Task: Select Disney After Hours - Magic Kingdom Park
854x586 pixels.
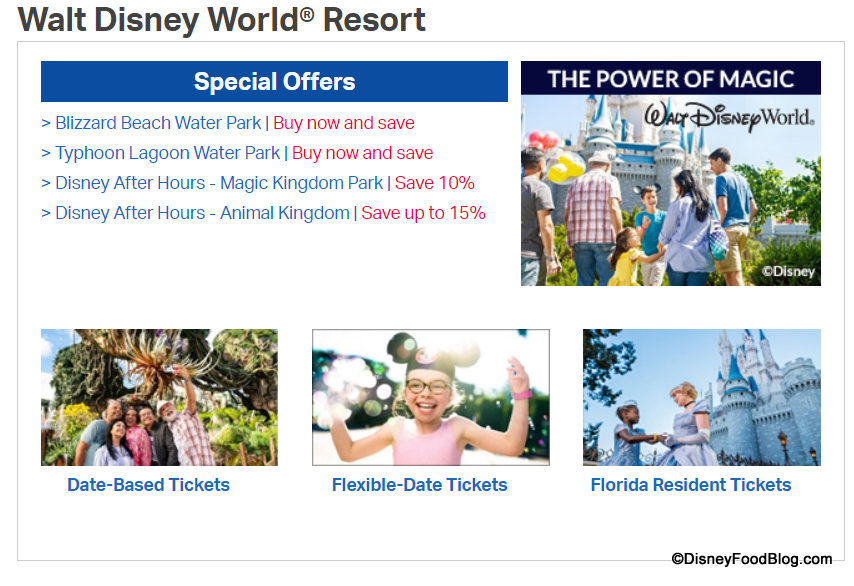Action: click(x=219, y=183)
